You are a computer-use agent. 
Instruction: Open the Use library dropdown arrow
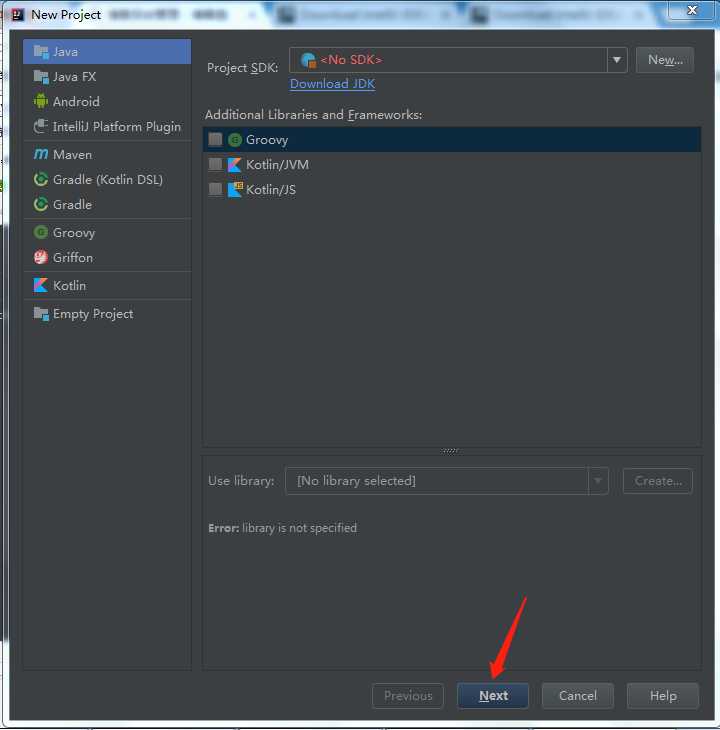598,481
